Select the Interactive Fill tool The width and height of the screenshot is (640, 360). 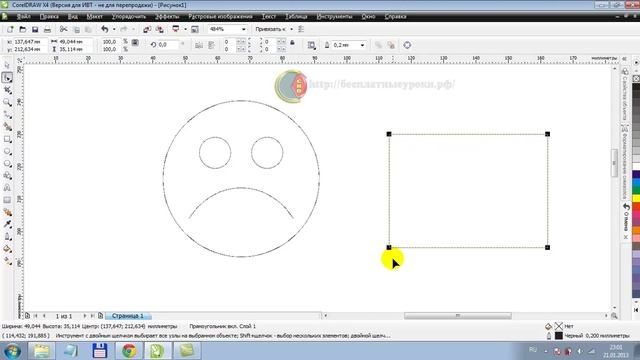pos(7,261)
